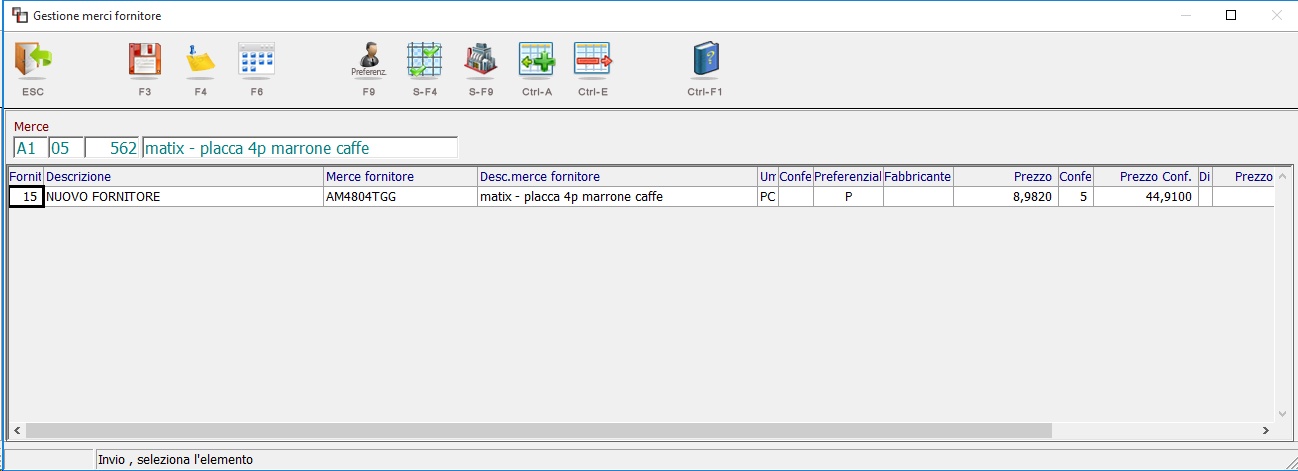Click the Merce field containing A1
The image size is (1298, 471).
[x=29, y=148]
